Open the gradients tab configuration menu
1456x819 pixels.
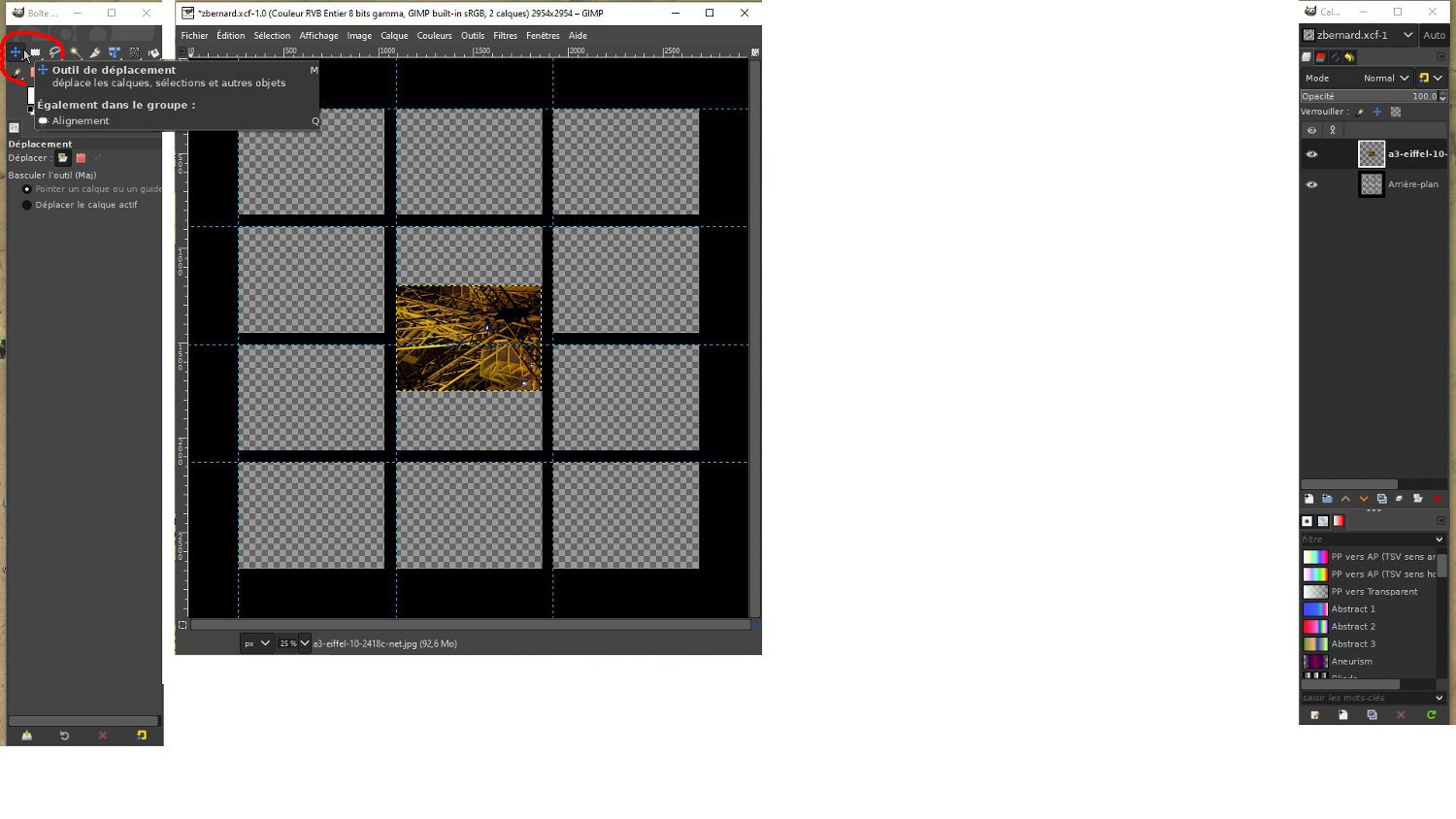pyautogui.click(x=1440, y=521)
